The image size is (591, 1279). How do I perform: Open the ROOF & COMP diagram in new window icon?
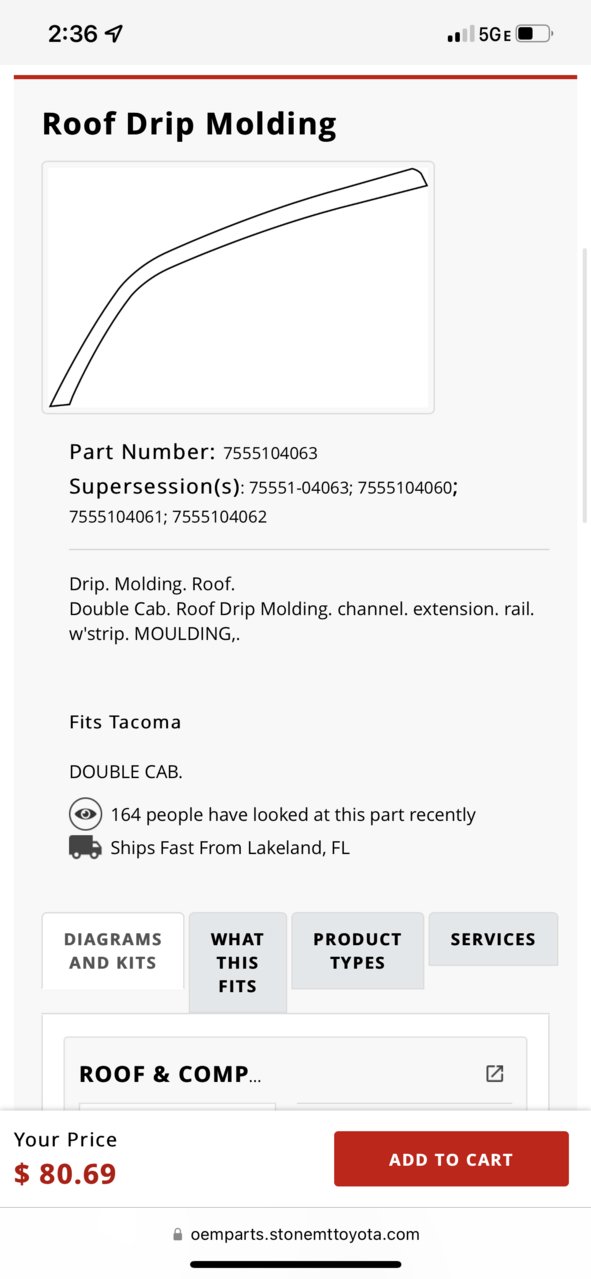point(494,1073)
